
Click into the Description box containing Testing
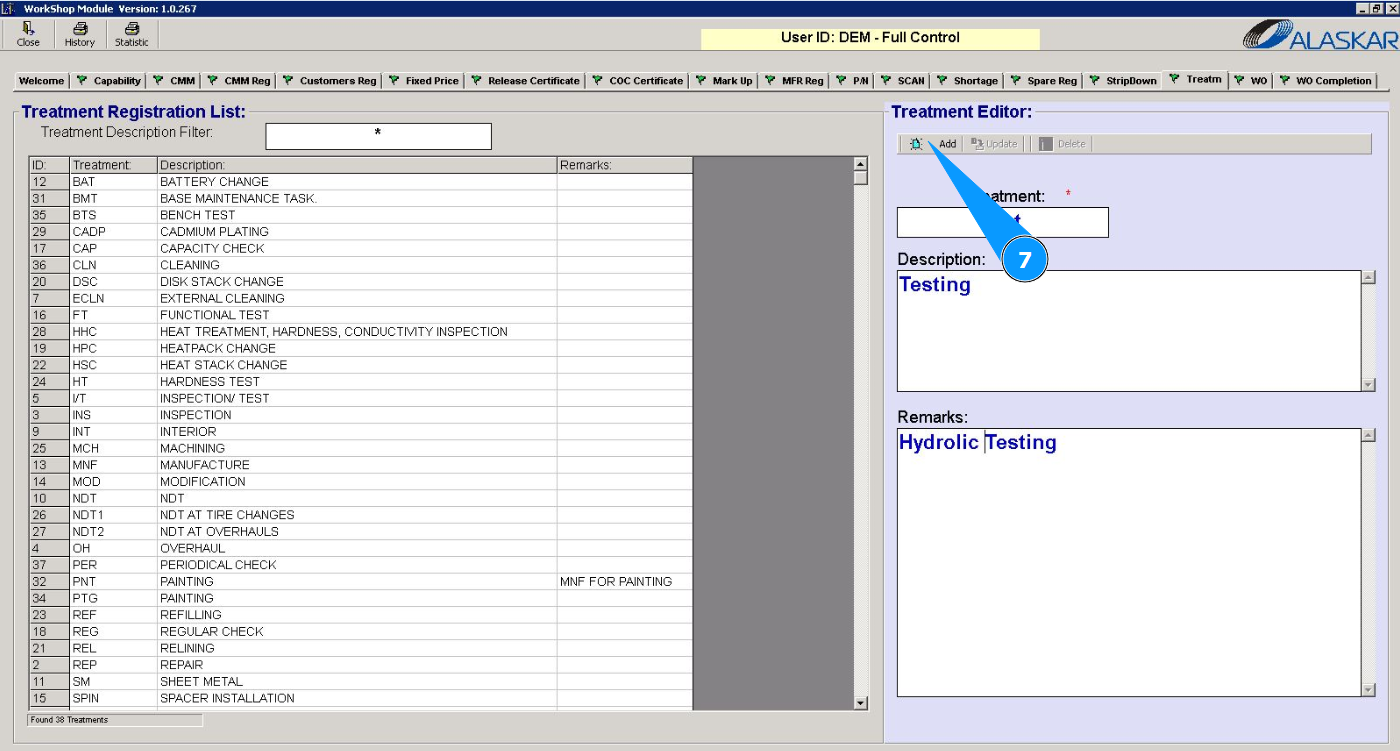[x=1130, y=331]
